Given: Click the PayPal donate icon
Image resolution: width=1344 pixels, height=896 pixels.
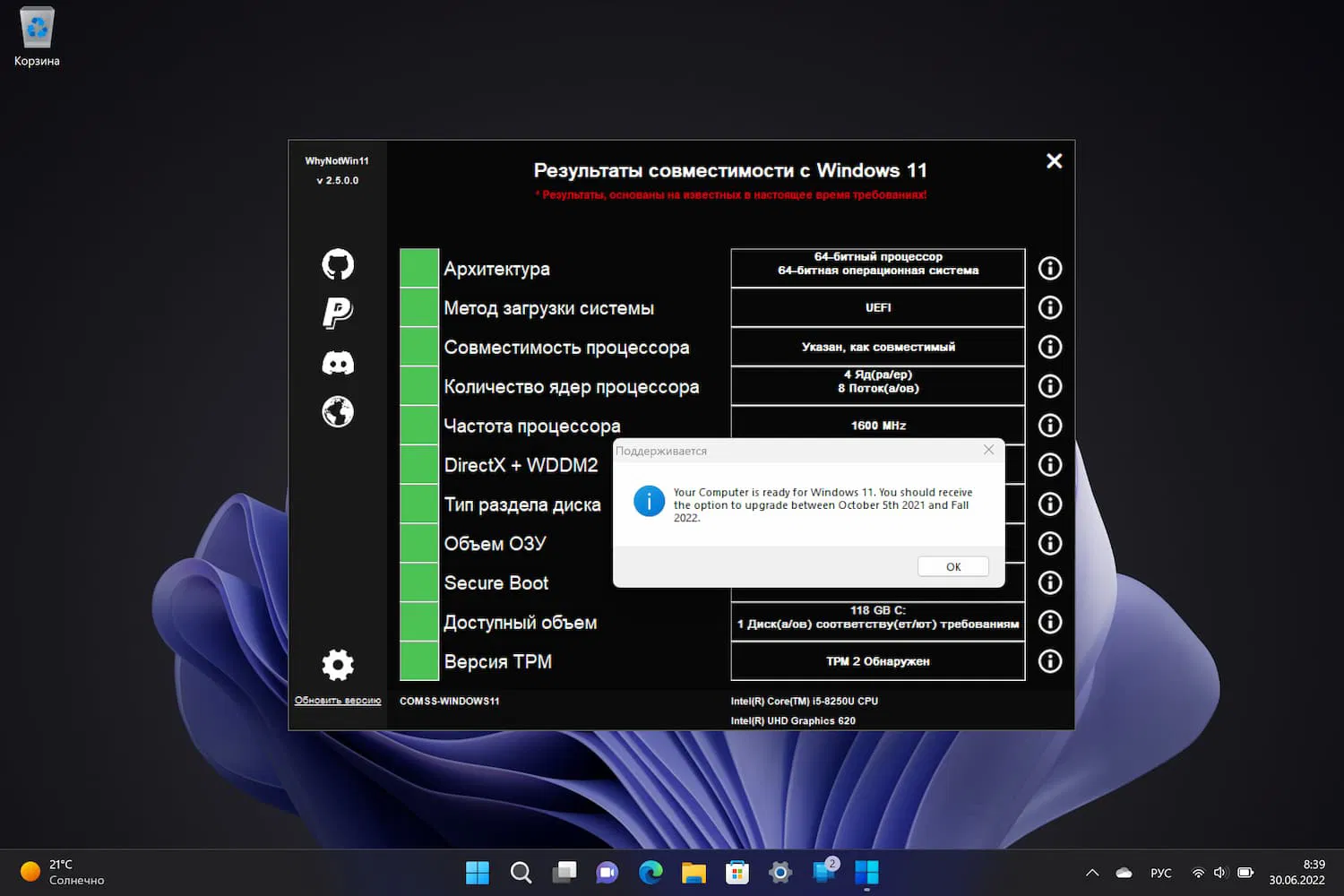Looking at the screenshot, I should pos(338,313).
